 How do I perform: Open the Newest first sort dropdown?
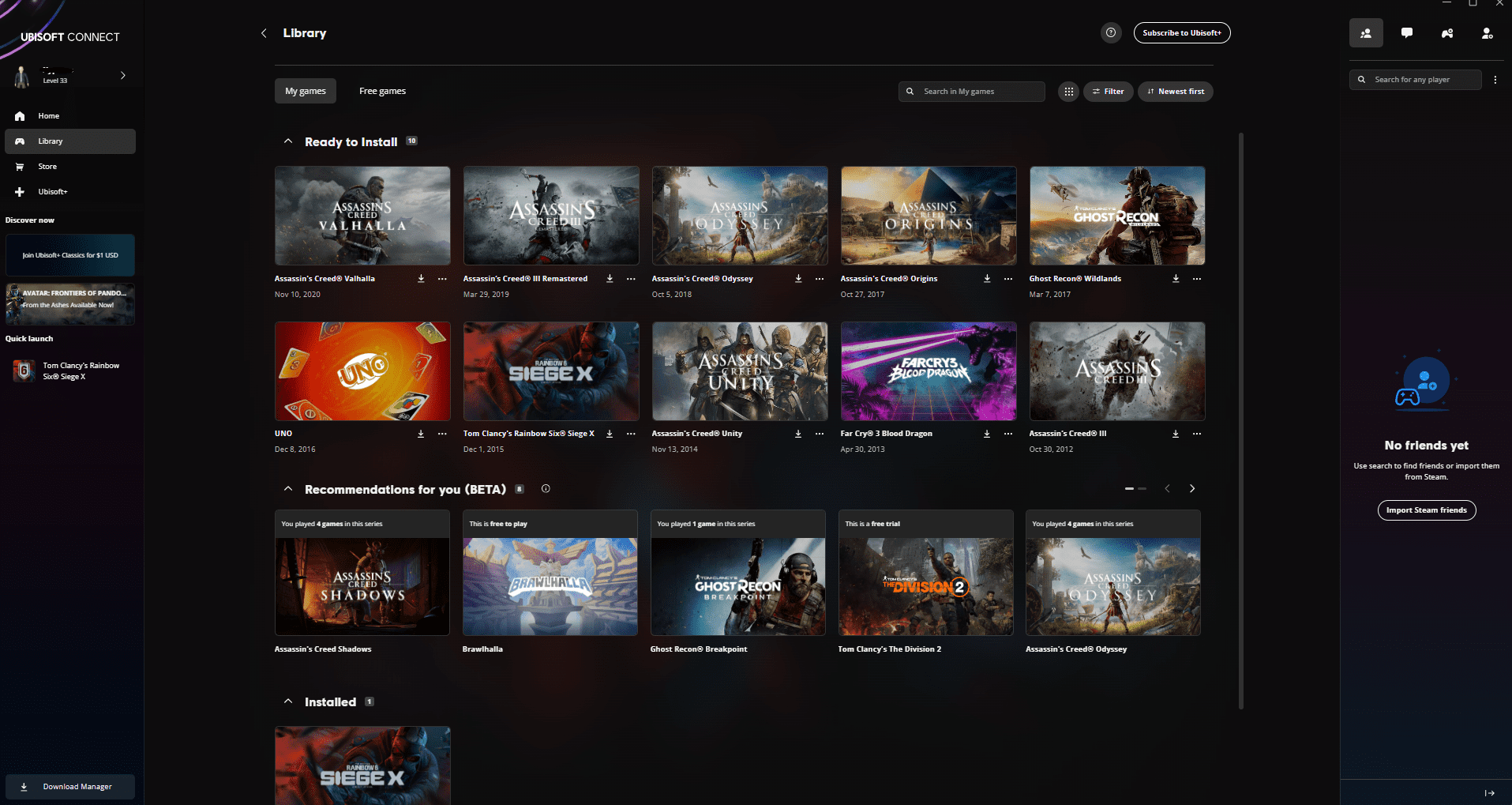pyautogui.click(x=1175, y=91)
